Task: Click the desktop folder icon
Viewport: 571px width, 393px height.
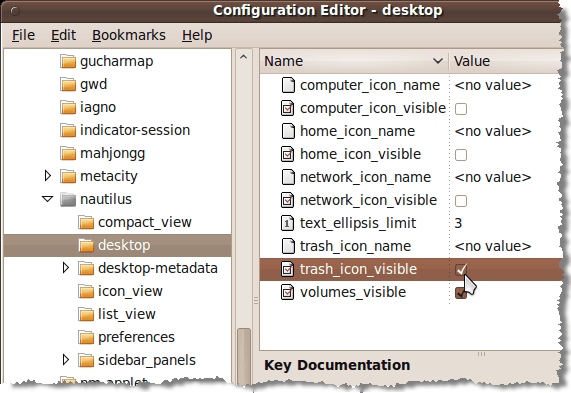Action: 86,245
